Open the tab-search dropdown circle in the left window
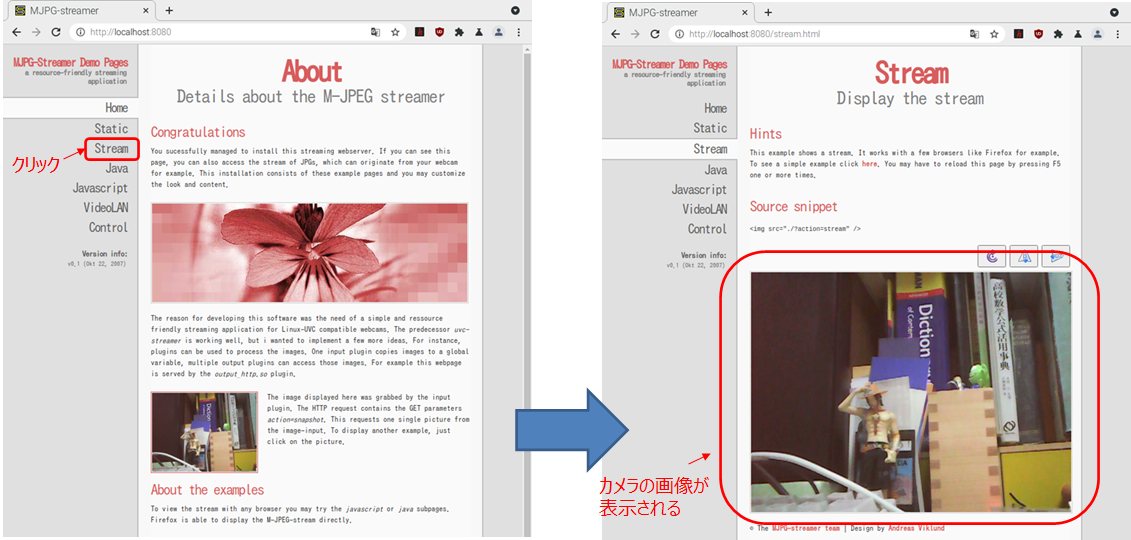The image size is (1131, 540). click(515, 11)
